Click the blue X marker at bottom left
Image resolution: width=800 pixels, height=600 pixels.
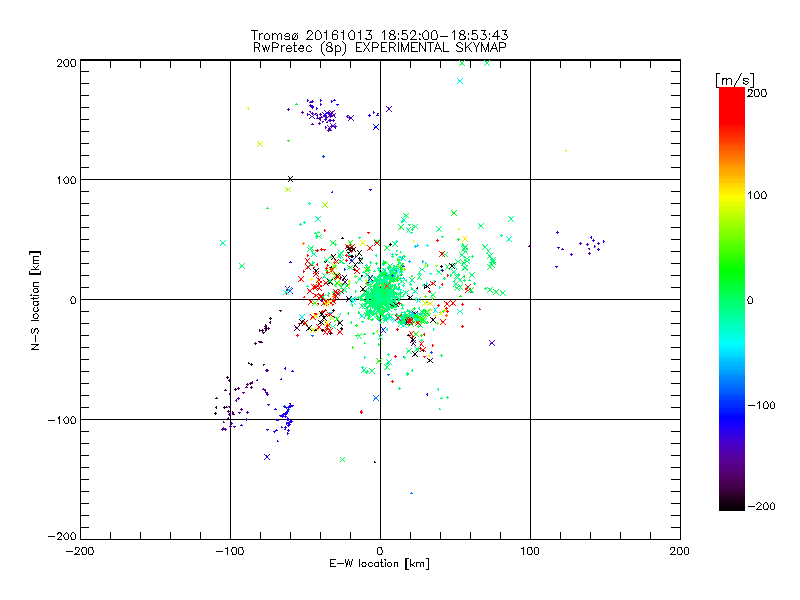pos(267,457)
